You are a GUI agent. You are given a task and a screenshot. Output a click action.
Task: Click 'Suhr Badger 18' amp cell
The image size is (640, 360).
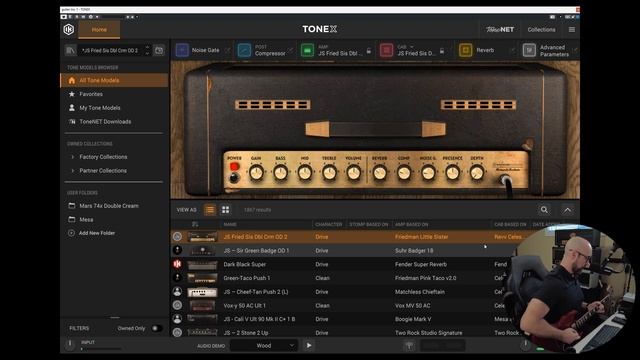coord(414,251)
